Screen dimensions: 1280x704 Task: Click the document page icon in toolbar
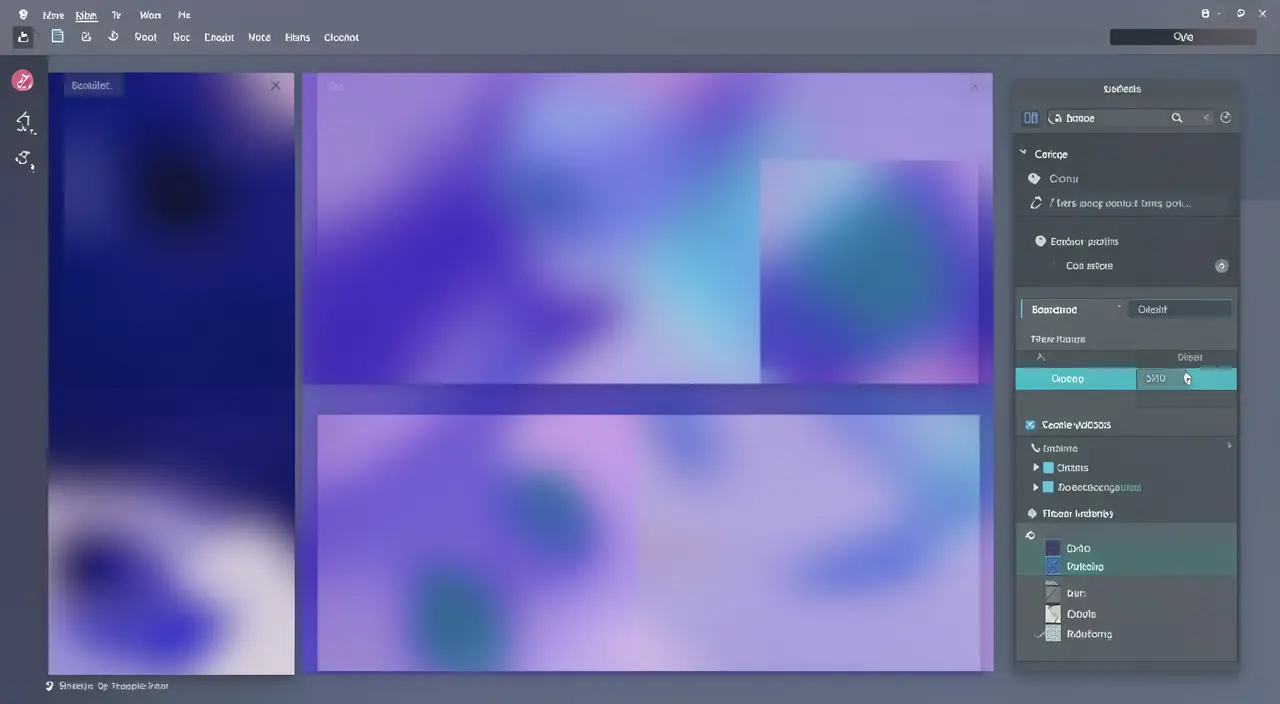[57, 36]
